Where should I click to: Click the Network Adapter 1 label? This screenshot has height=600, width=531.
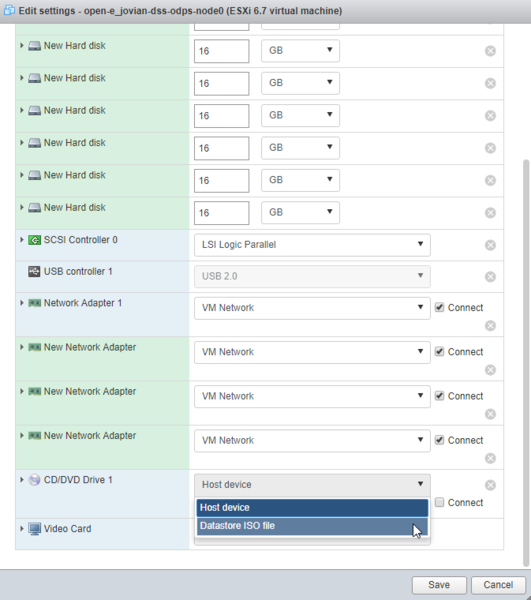pyautogui.click(x=83, y=303)
